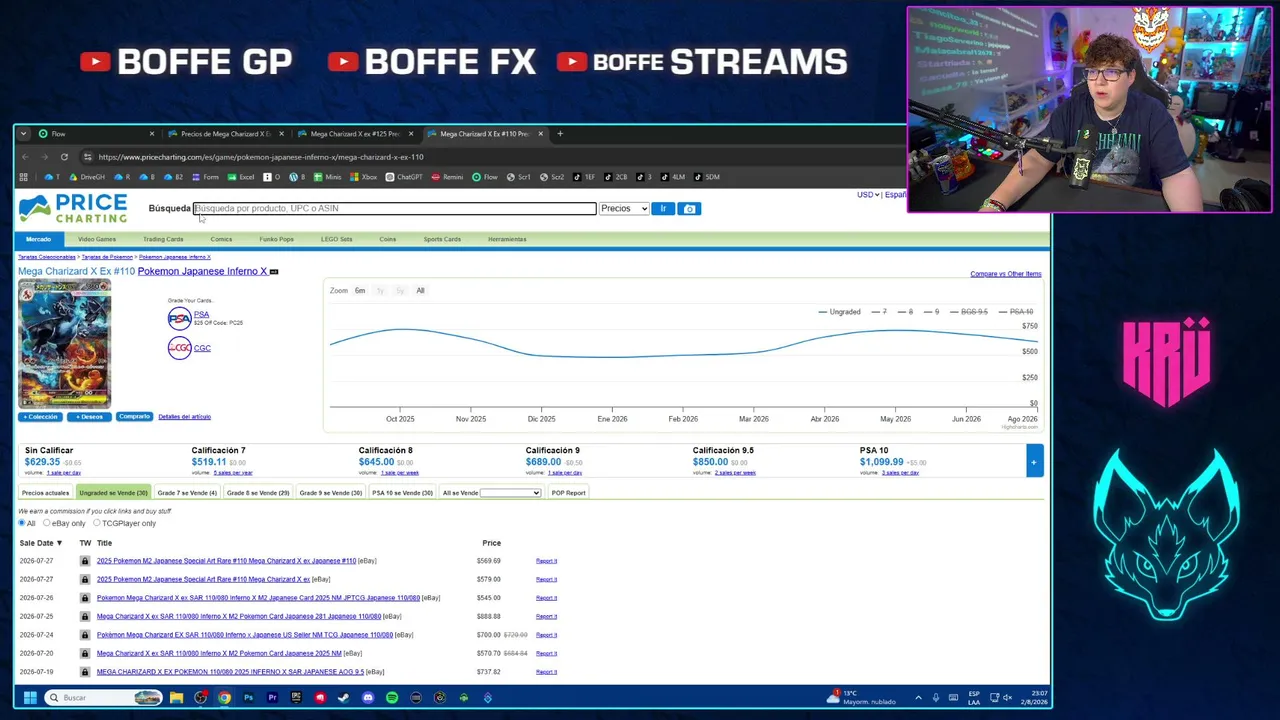Select the eBay only radio button

click(x=46, y=523)
